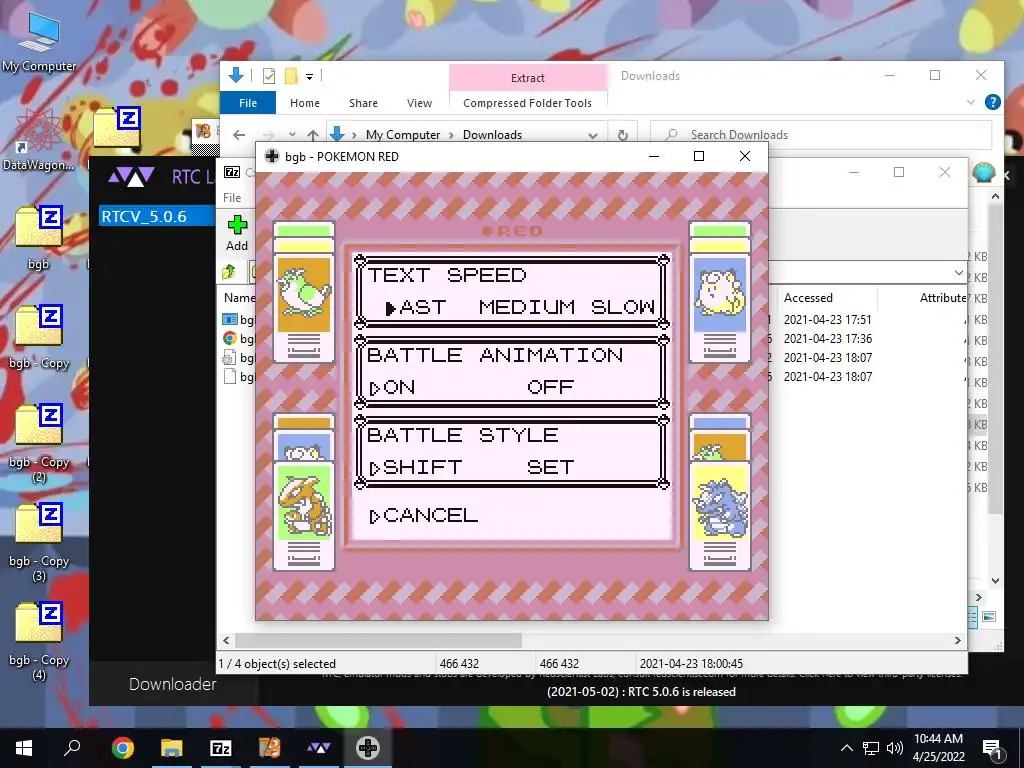Expand Explorer address history dropdown
The width and height of the screenshot is (1024, 768).
point(592,135)
